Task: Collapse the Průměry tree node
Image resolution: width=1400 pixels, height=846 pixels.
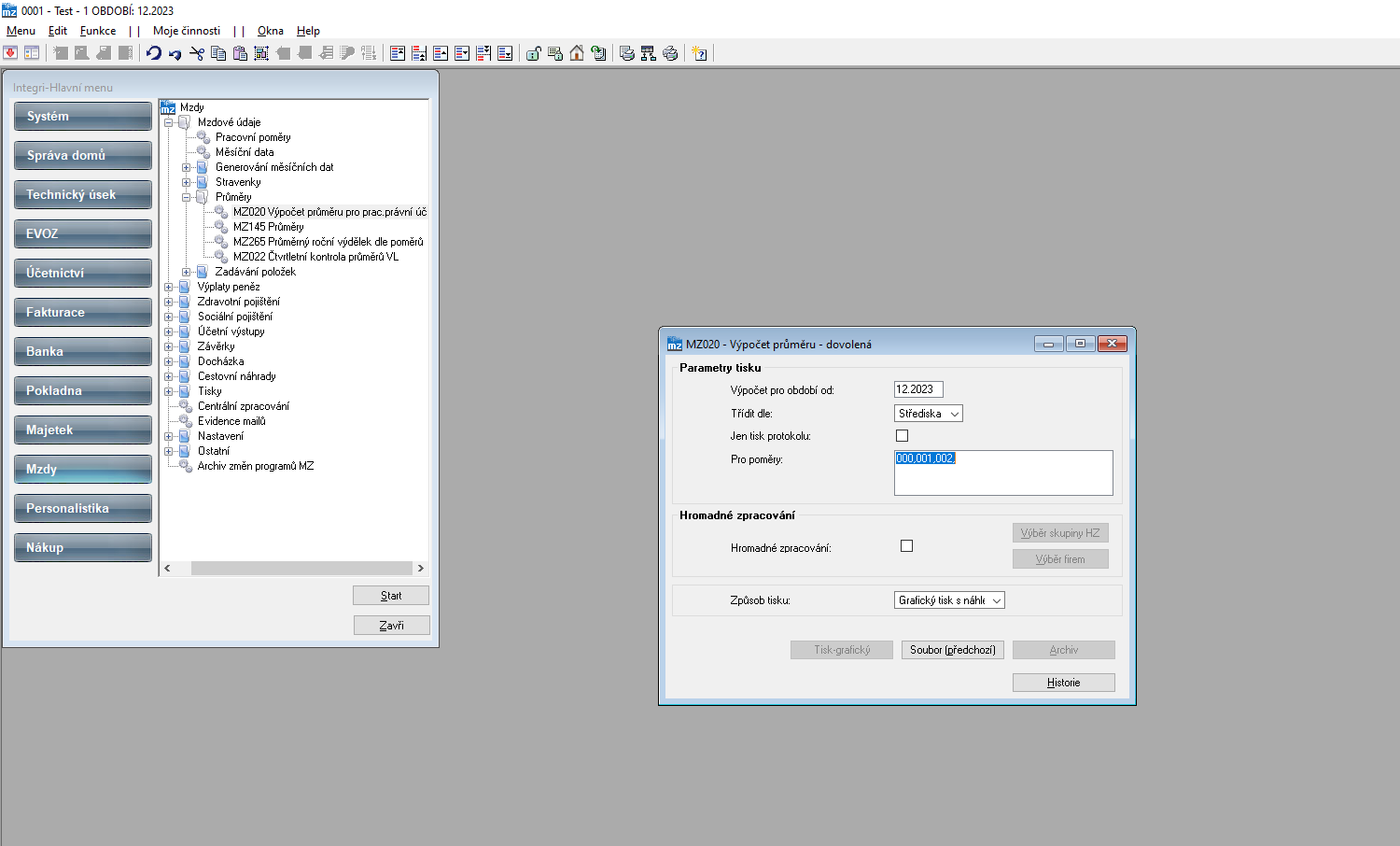Action: [x=187, y=197]
